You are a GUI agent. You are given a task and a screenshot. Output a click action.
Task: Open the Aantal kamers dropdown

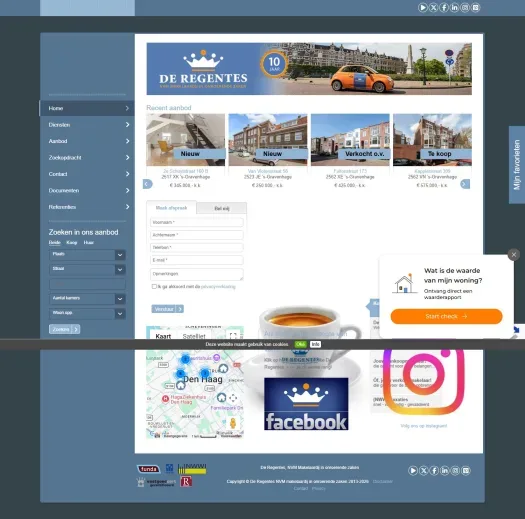coord(87,299)
